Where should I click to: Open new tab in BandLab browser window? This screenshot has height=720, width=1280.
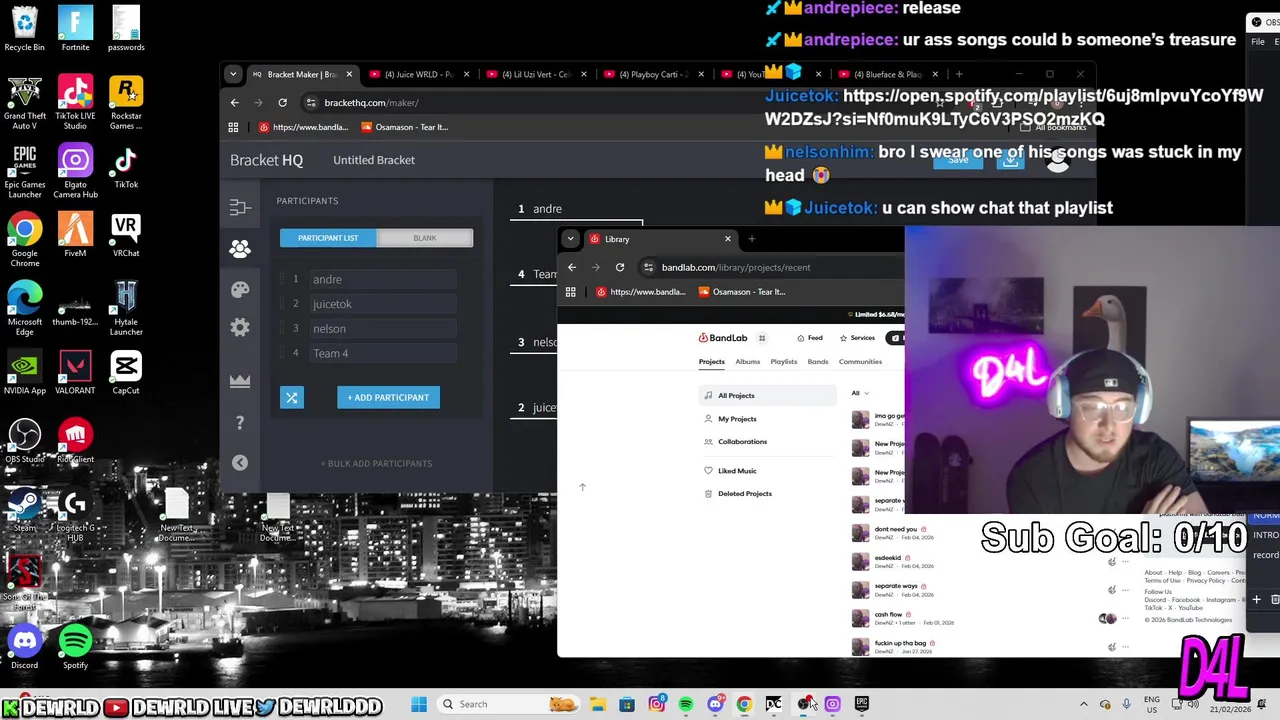click(x=752, y=239)
